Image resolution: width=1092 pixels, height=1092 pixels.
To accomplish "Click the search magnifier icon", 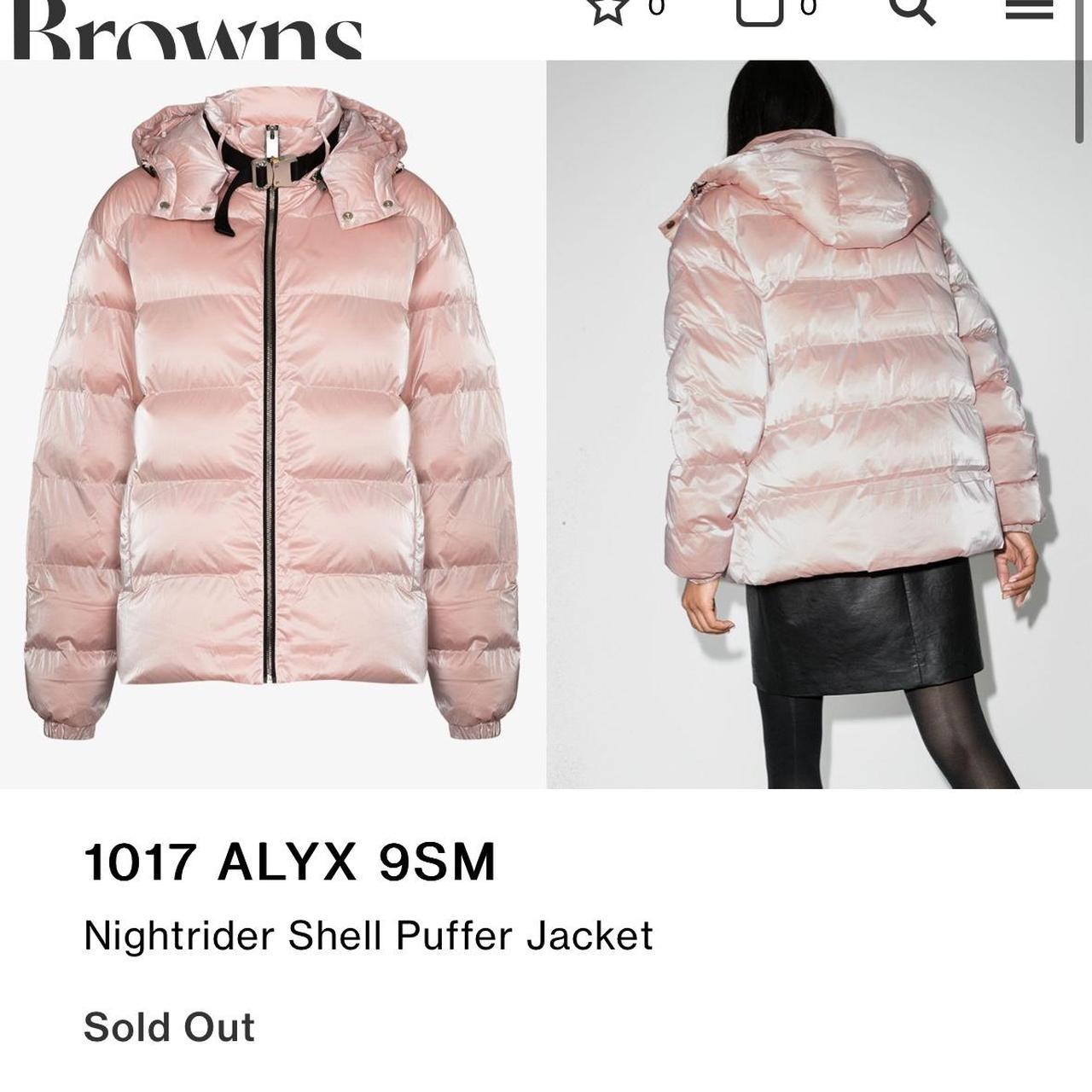I will click(912, 10).
